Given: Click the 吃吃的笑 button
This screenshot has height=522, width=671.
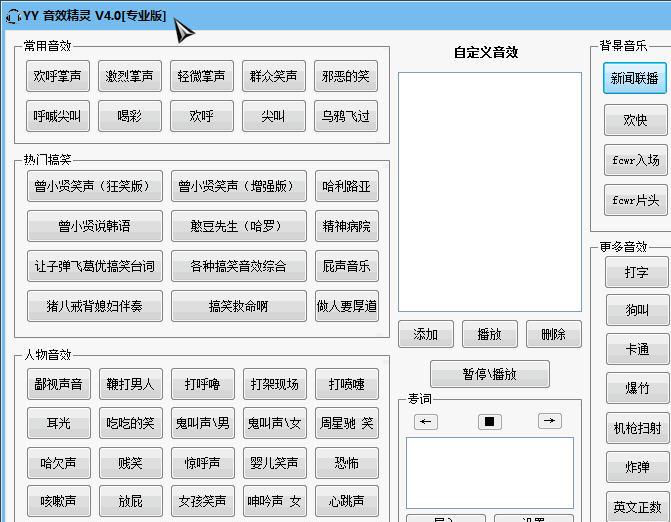Looking at the screenshot, I should point(131,423).
